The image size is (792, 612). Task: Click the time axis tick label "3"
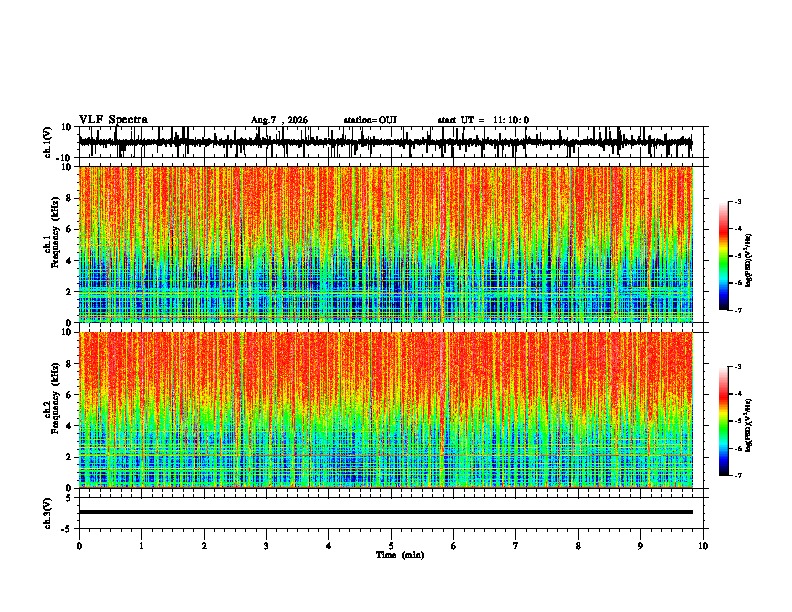pyautogui.click(x=266, y=546)
